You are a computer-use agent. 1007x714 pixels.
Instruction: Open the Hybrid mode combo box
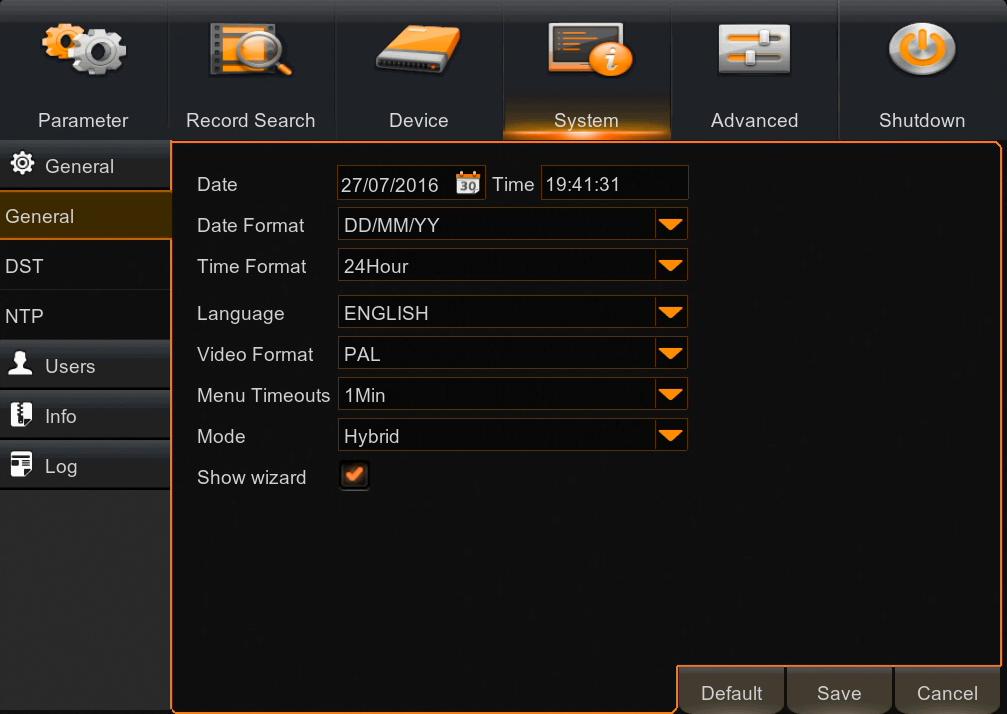(x=512, y=435)
